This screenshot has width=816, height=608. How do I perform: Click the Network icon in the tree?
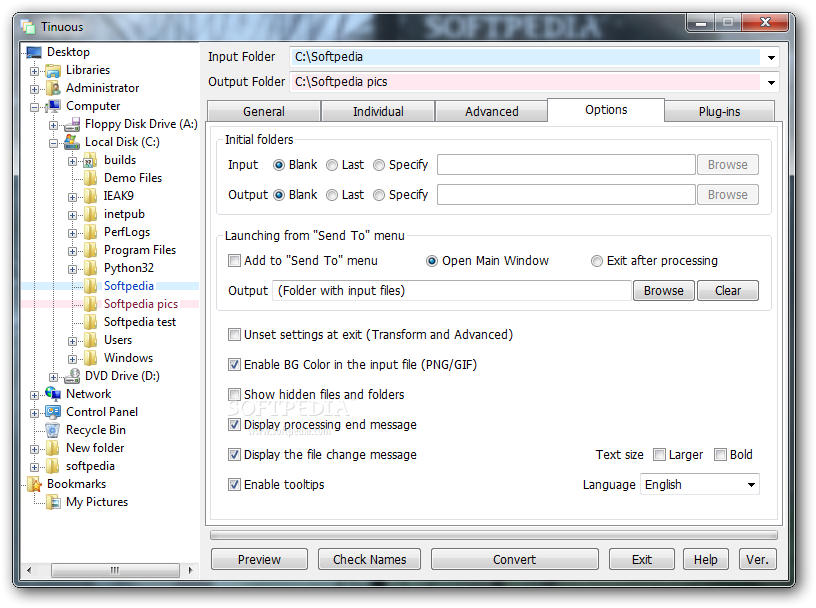53,394
